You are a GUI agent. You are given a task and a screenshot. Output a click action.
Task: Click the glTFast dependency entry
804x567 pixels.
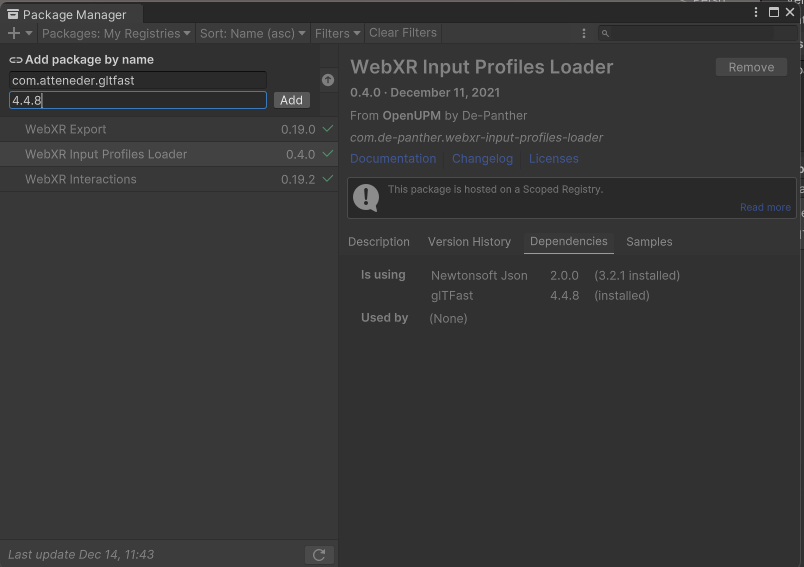pyautogui.click(x=452, y=296)
